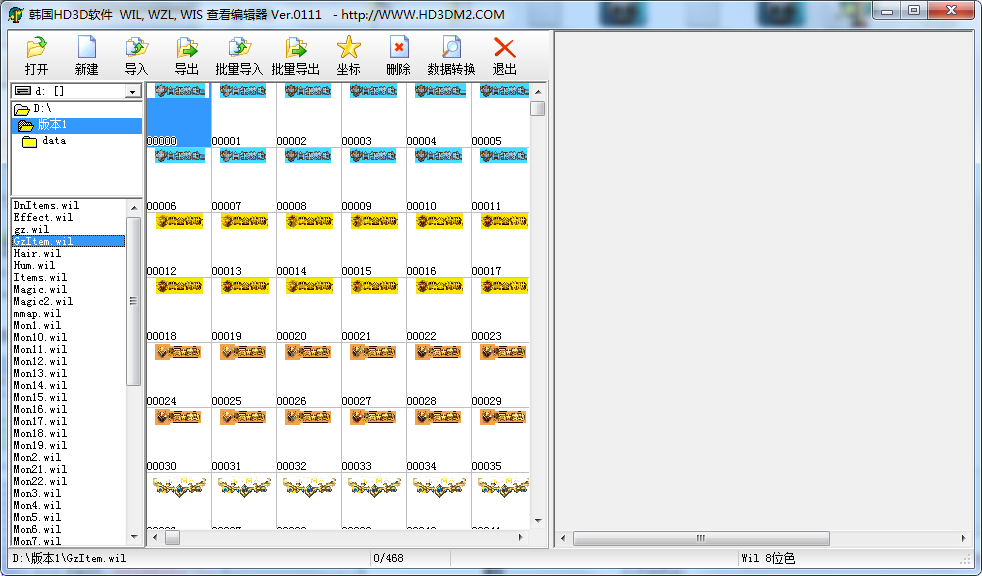
Task: Click file list vertical scrollbar thumb
Action: pyautogui.click(x=133, y=301)
